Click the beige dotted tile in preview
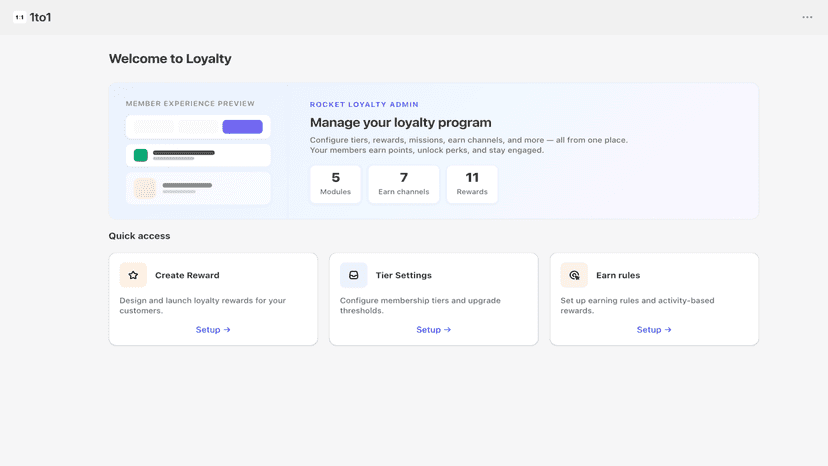This screenshot has height=466, width=828. [x=145, y=188]
